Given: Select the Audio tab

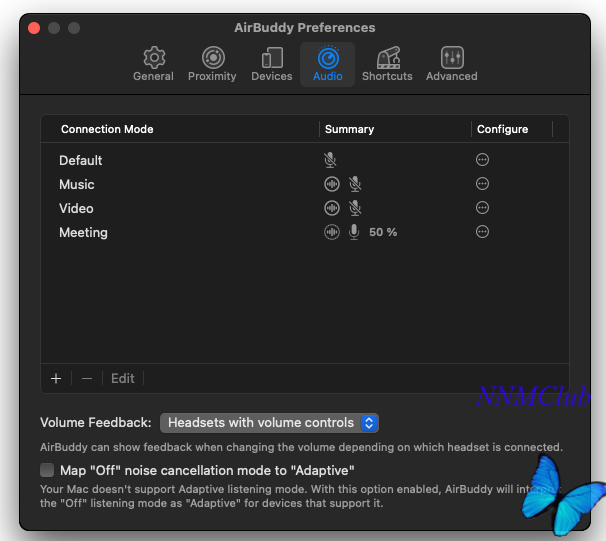Looking at the screenshot, I should click(328, 65).
